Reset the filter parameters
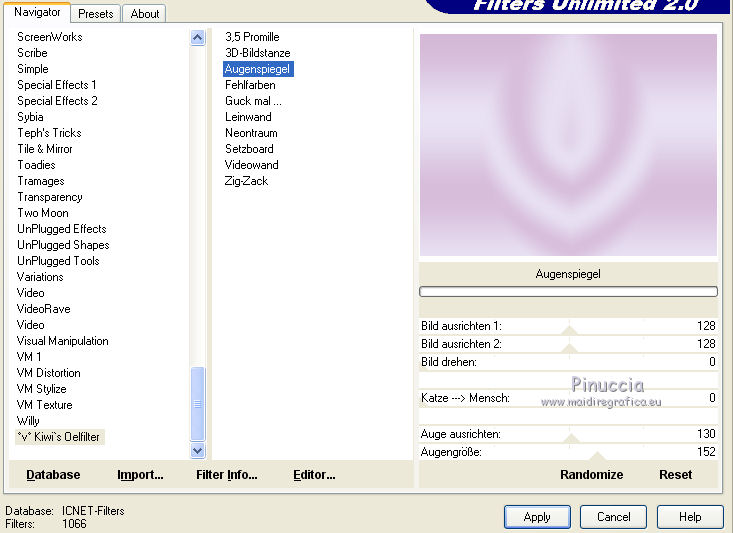The image size is (733, 533). coord(676,475)
